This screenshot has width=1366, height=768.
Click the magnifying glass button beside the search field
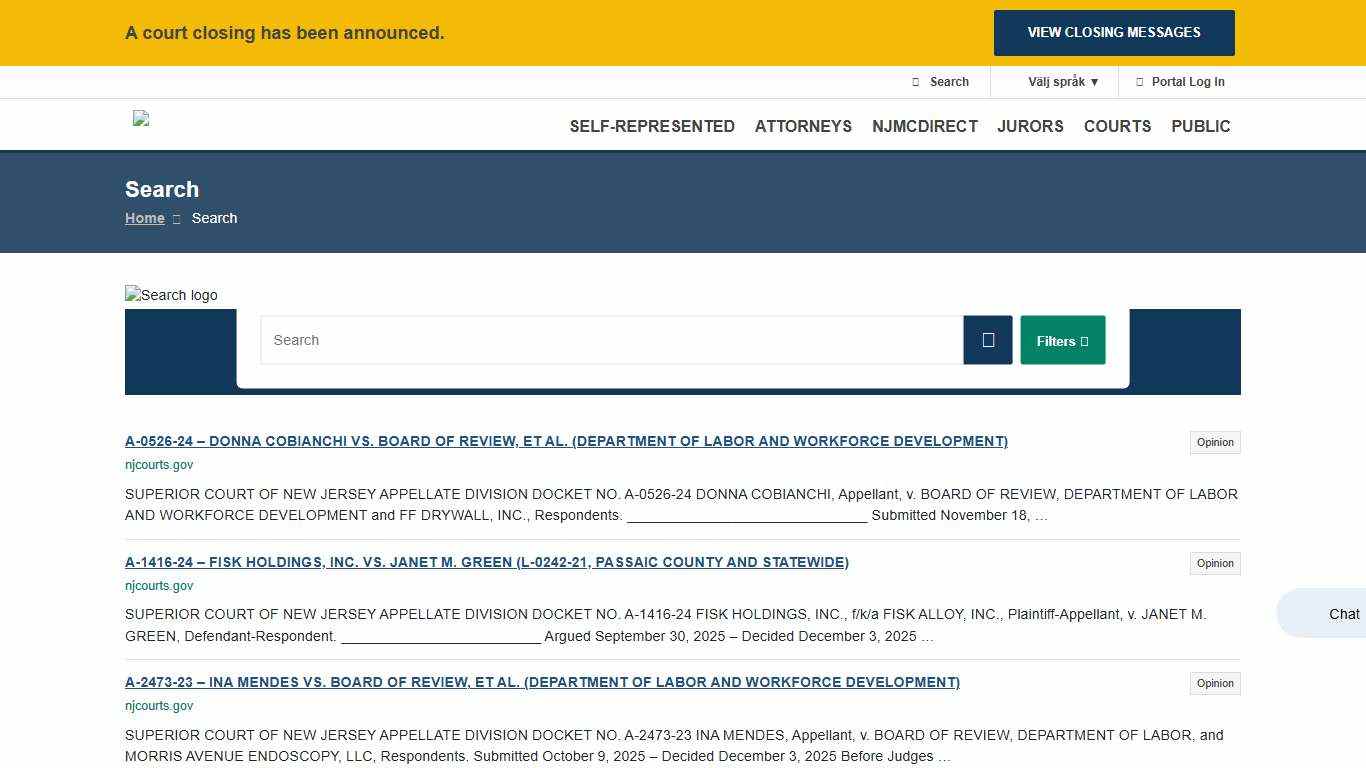988,340
